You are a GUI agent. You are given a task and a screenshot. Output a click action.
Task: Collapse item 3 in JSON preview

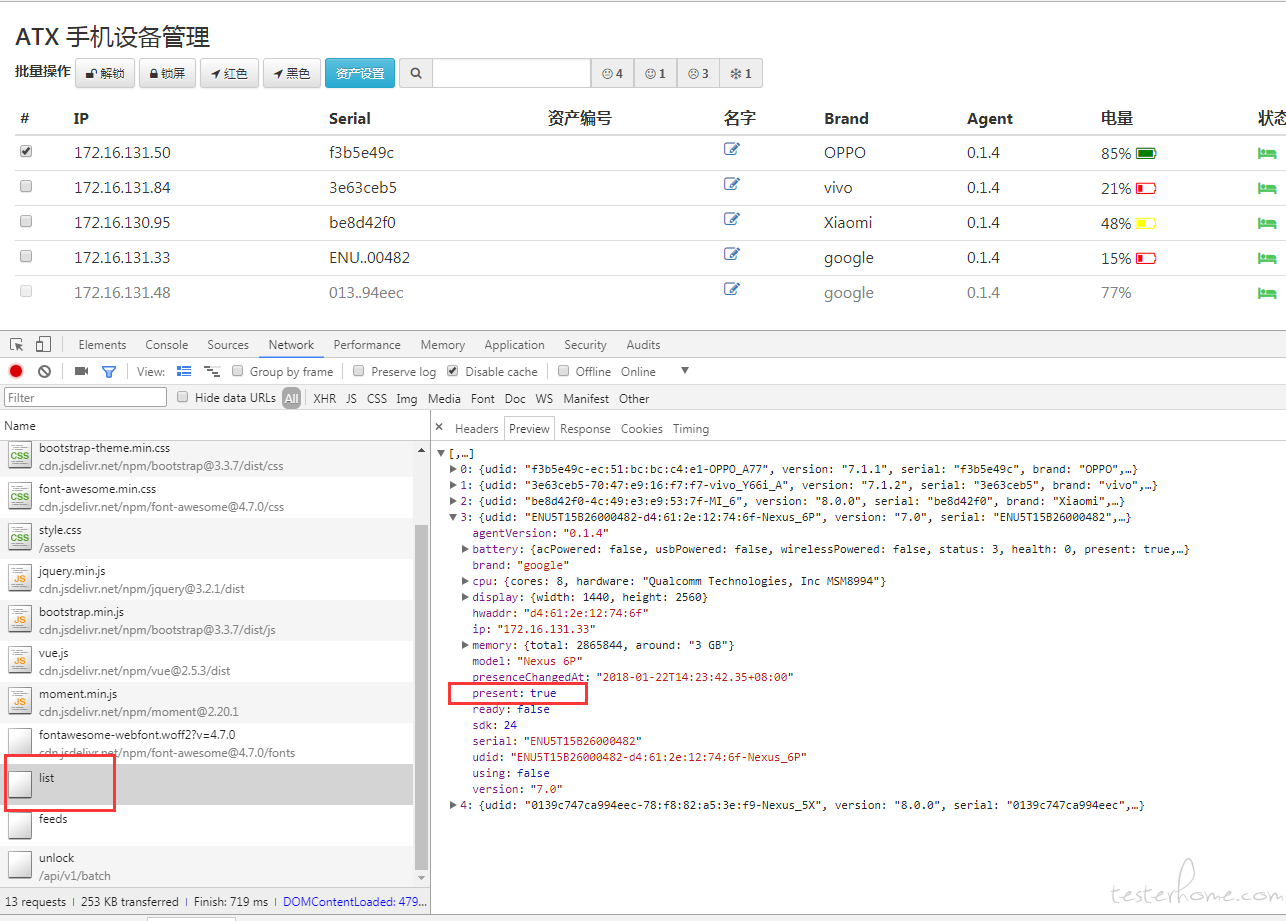coord(453,517)
